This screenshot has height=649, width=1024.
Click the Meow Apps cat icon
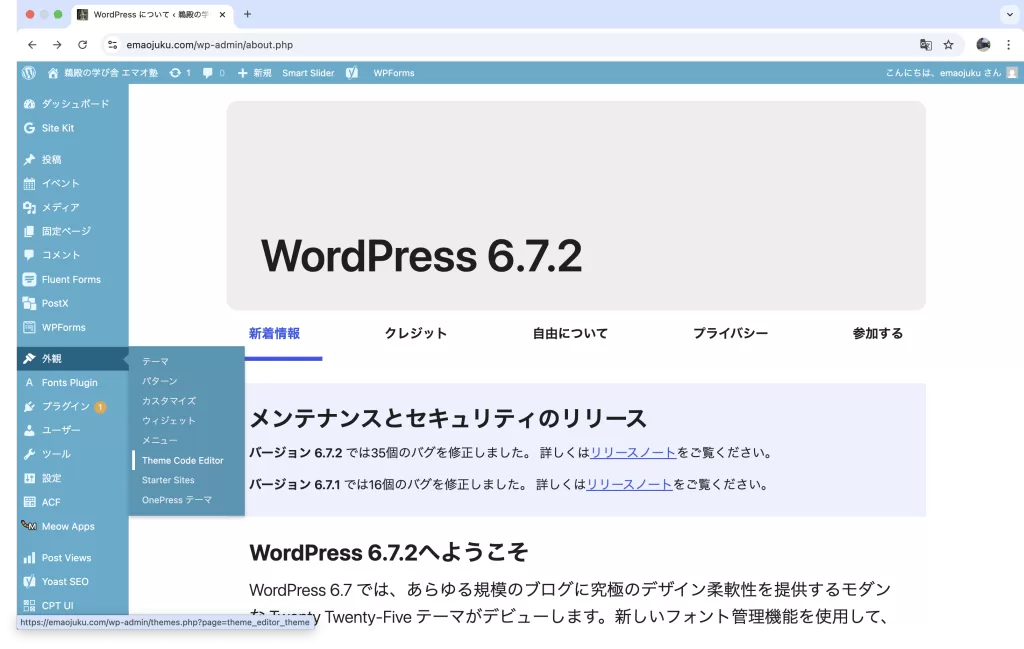click(29, 526)
